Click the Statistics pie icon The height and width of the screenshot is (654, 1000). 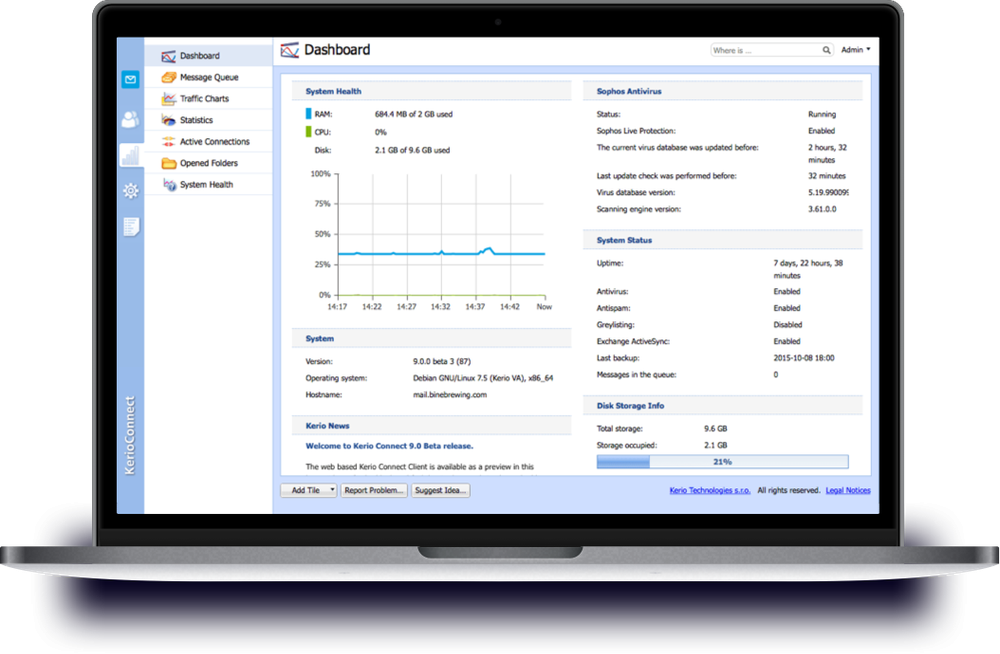168,120
